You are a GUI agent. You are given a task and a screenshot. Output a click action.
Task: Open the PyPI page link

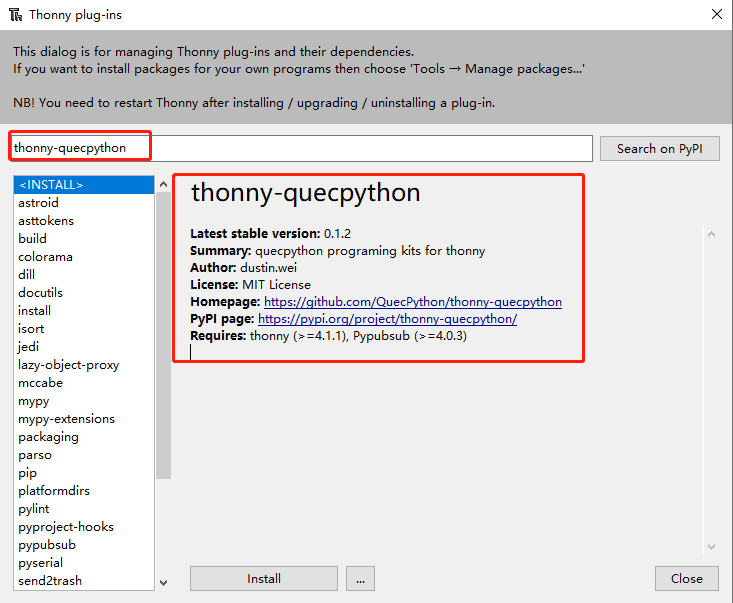(388, 319)
